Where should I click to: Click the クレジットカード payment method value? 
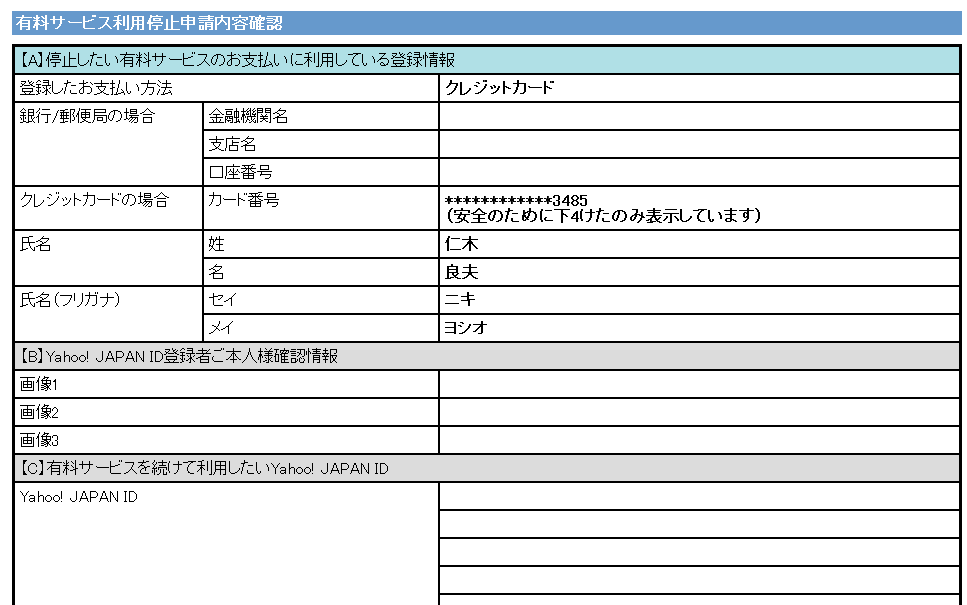pyautogui.click(x=499, y=88)
